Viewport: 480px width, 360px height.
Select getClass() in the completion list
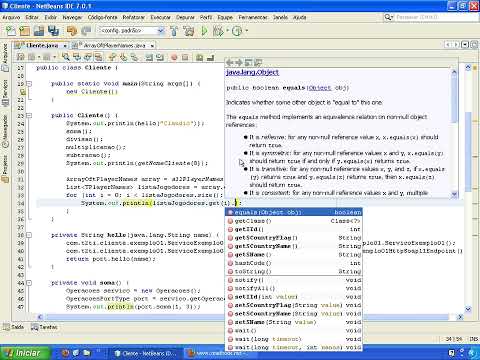(294, 221)
